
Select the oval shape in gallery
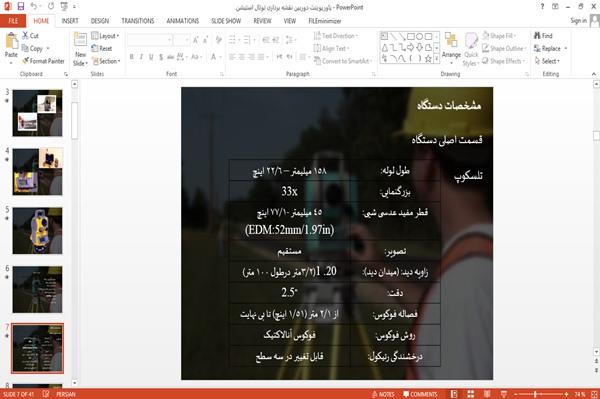tap(419, 36)
